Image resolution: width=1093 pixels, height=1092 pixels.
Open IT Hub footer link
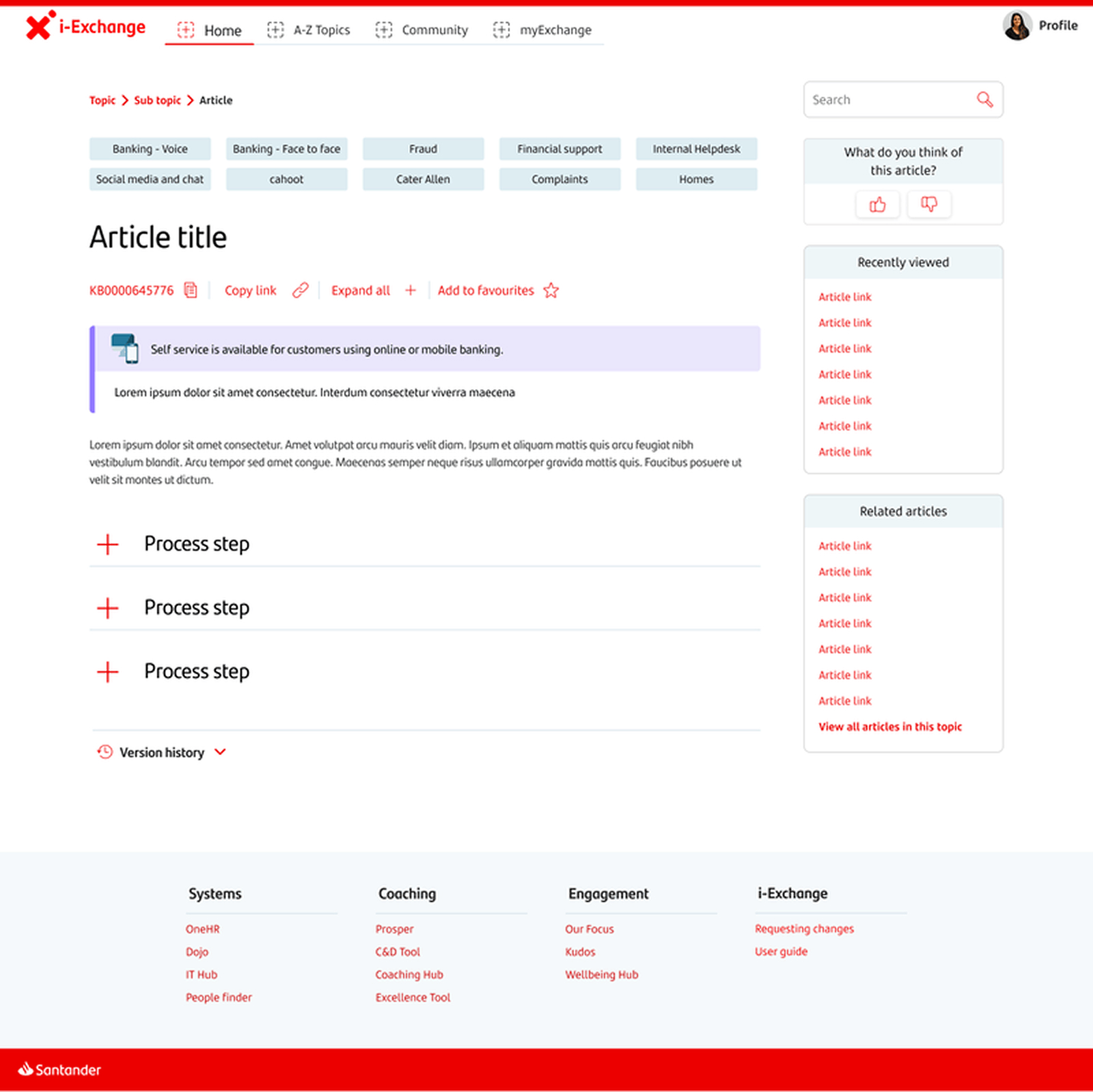pos(202,975)
